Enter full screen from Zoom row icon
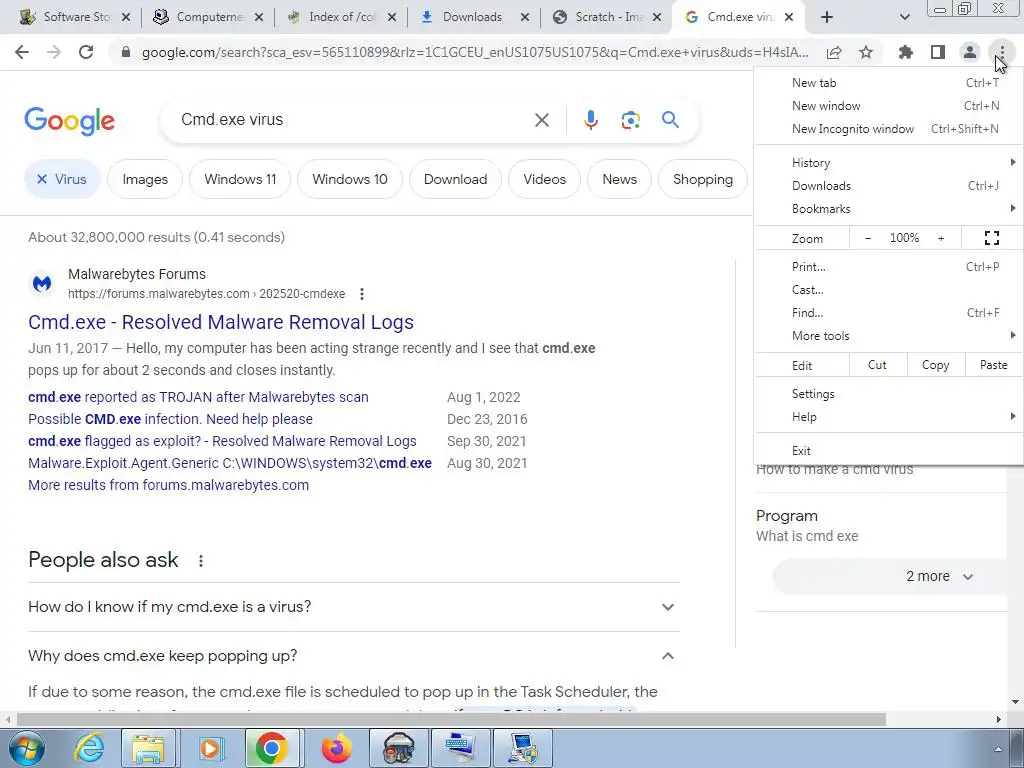Viewport: 1024px width, 768px height. (991, 238)
